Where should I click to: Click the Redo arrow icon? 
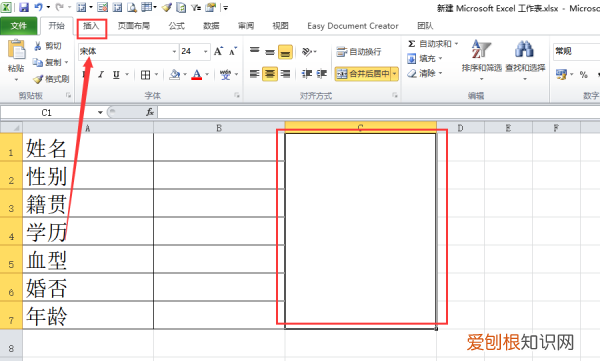pos(59,7)
